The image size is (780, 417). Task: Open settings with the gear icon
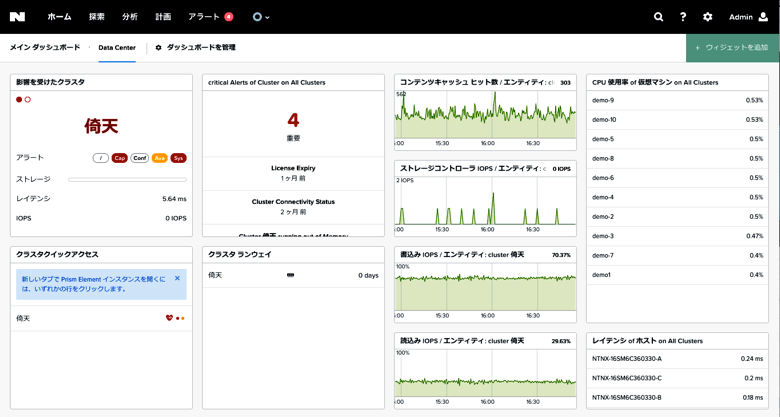pyautogui.click(x=708, y=17)
